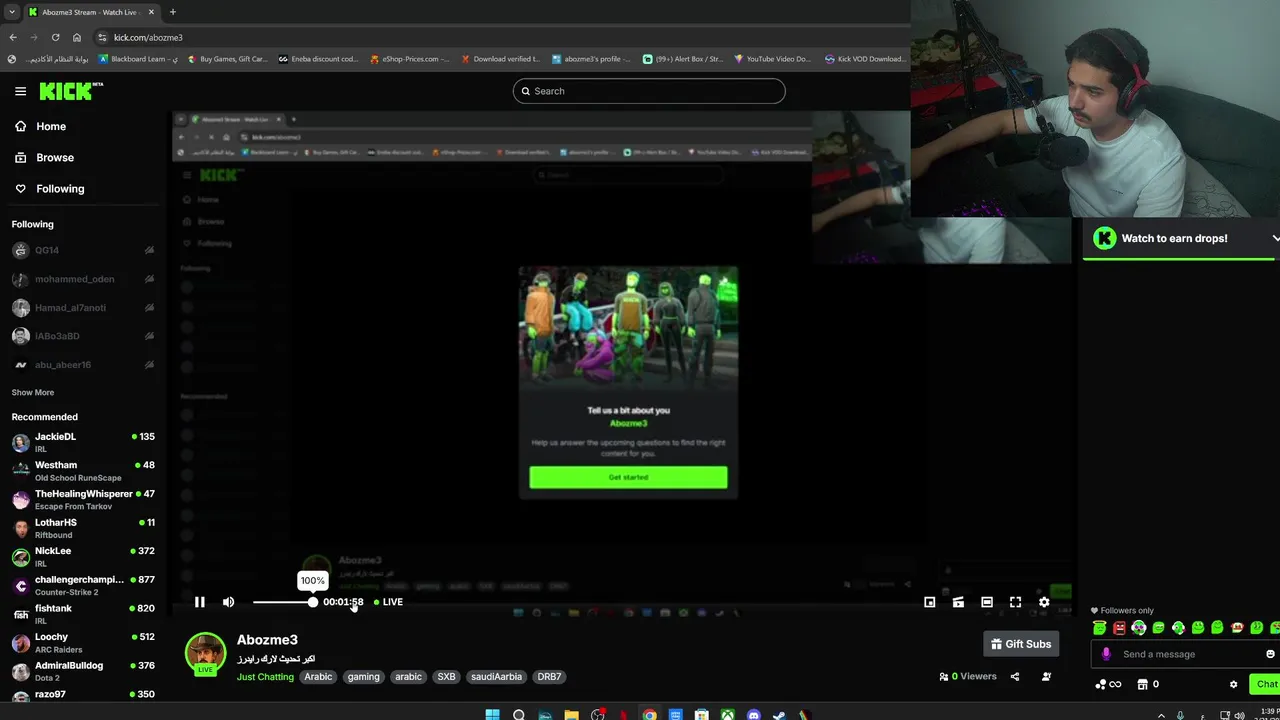Go back in browser
The width and height of the screenshot is (1280, 720).
13,37
